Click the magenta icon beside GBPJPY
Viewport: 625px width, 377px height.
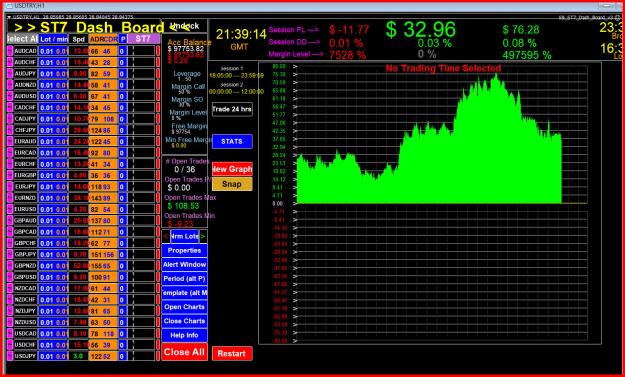coord(10,254)
